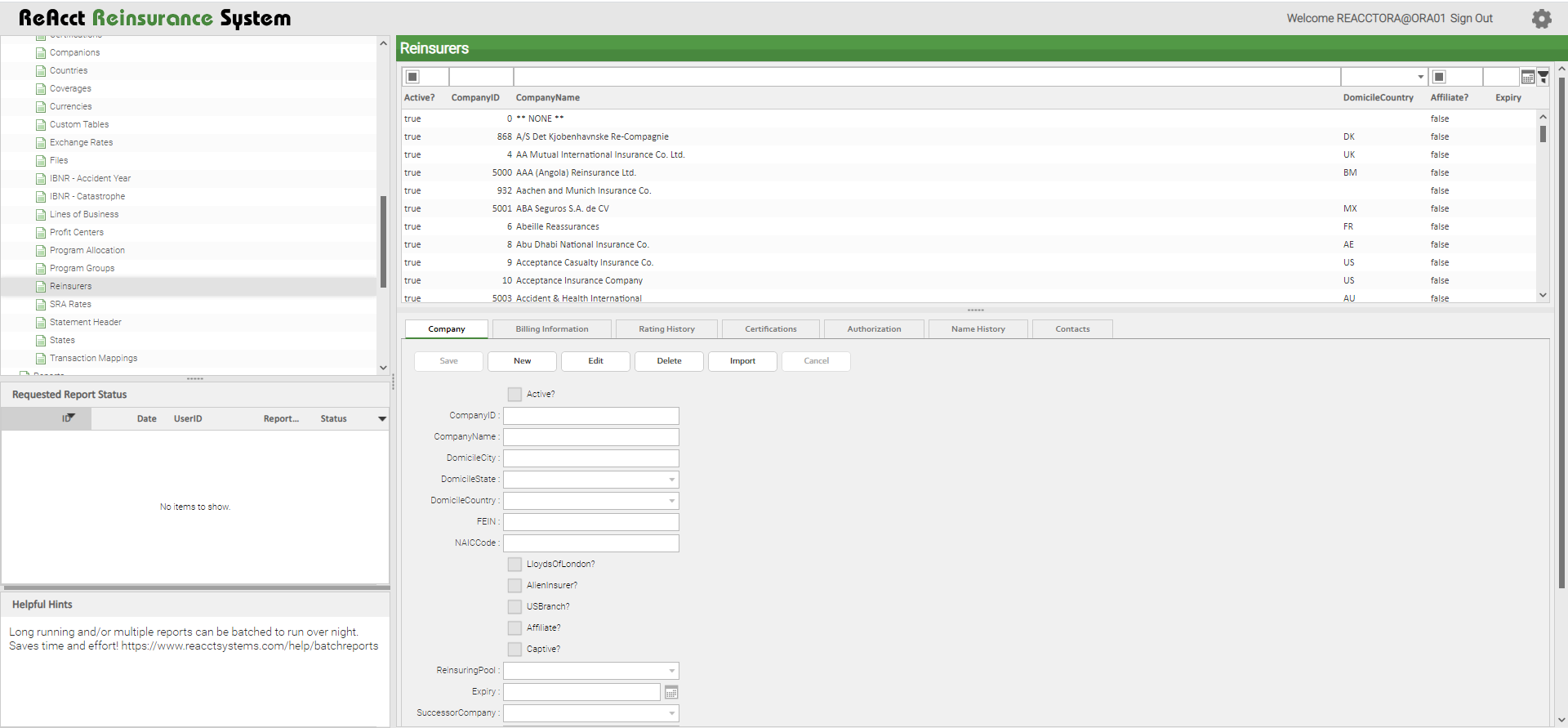Switch to the Billing Information tab
Image resolution: width=1568 pixels, height=728 pixels.
tap(551, 329)
